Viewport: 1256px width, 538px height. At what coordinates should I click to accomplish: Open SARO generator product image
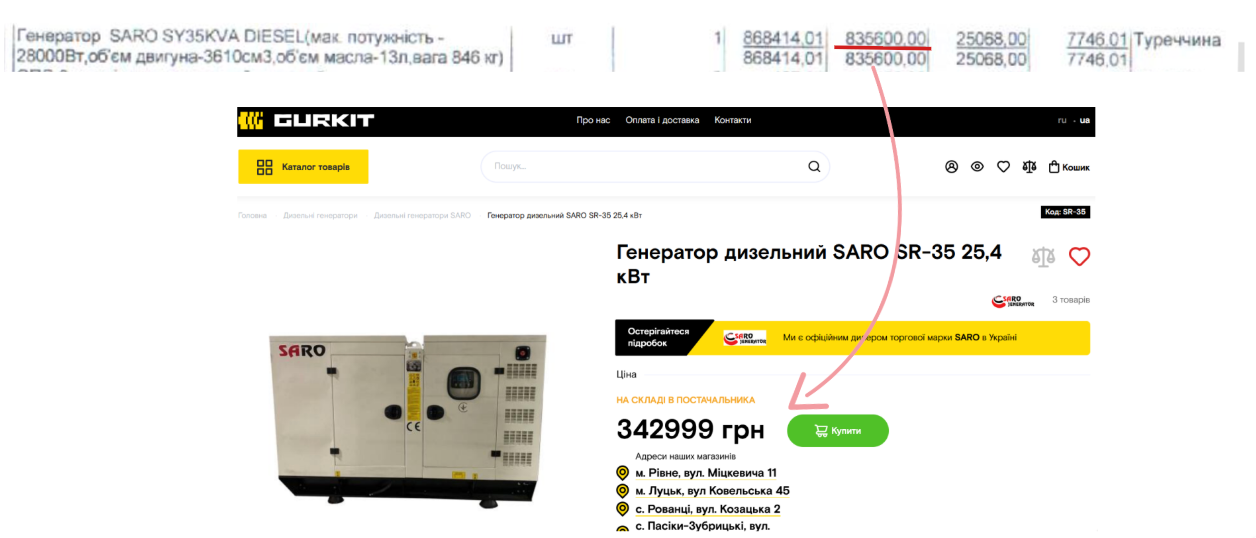(x=408, y=416)
